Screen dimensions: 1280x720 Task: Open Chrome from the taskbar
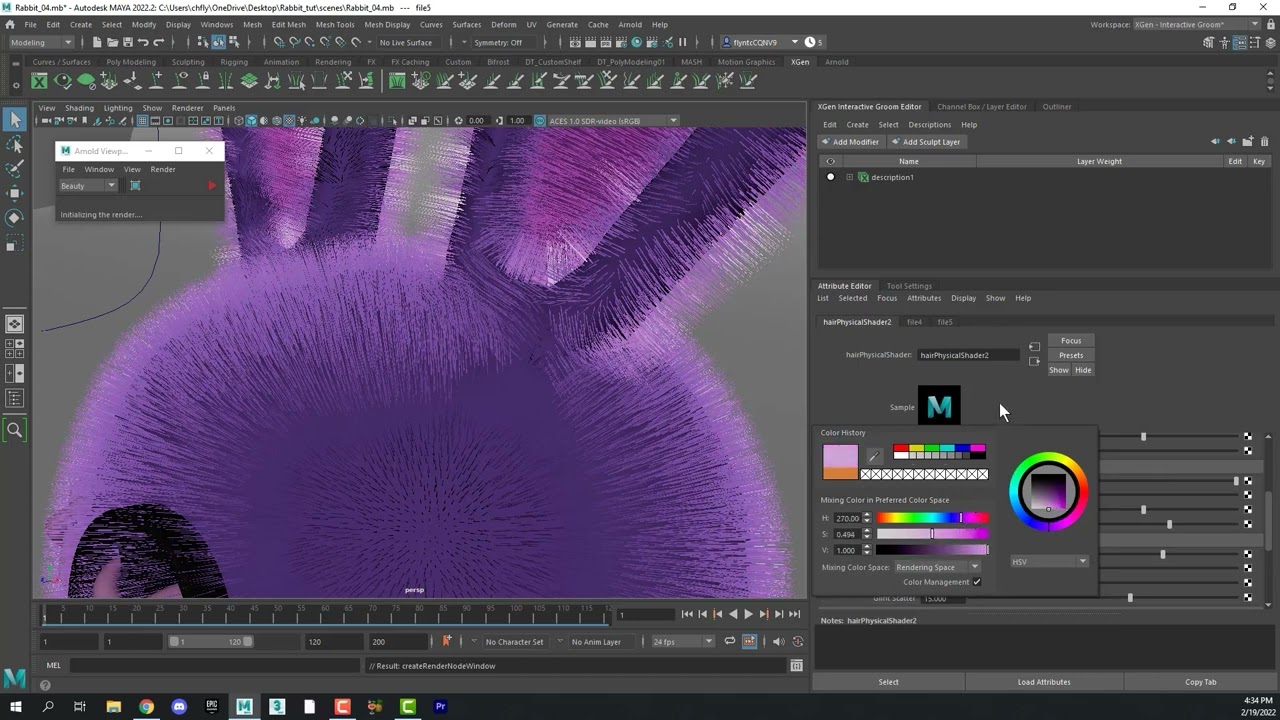coord(146,707)
